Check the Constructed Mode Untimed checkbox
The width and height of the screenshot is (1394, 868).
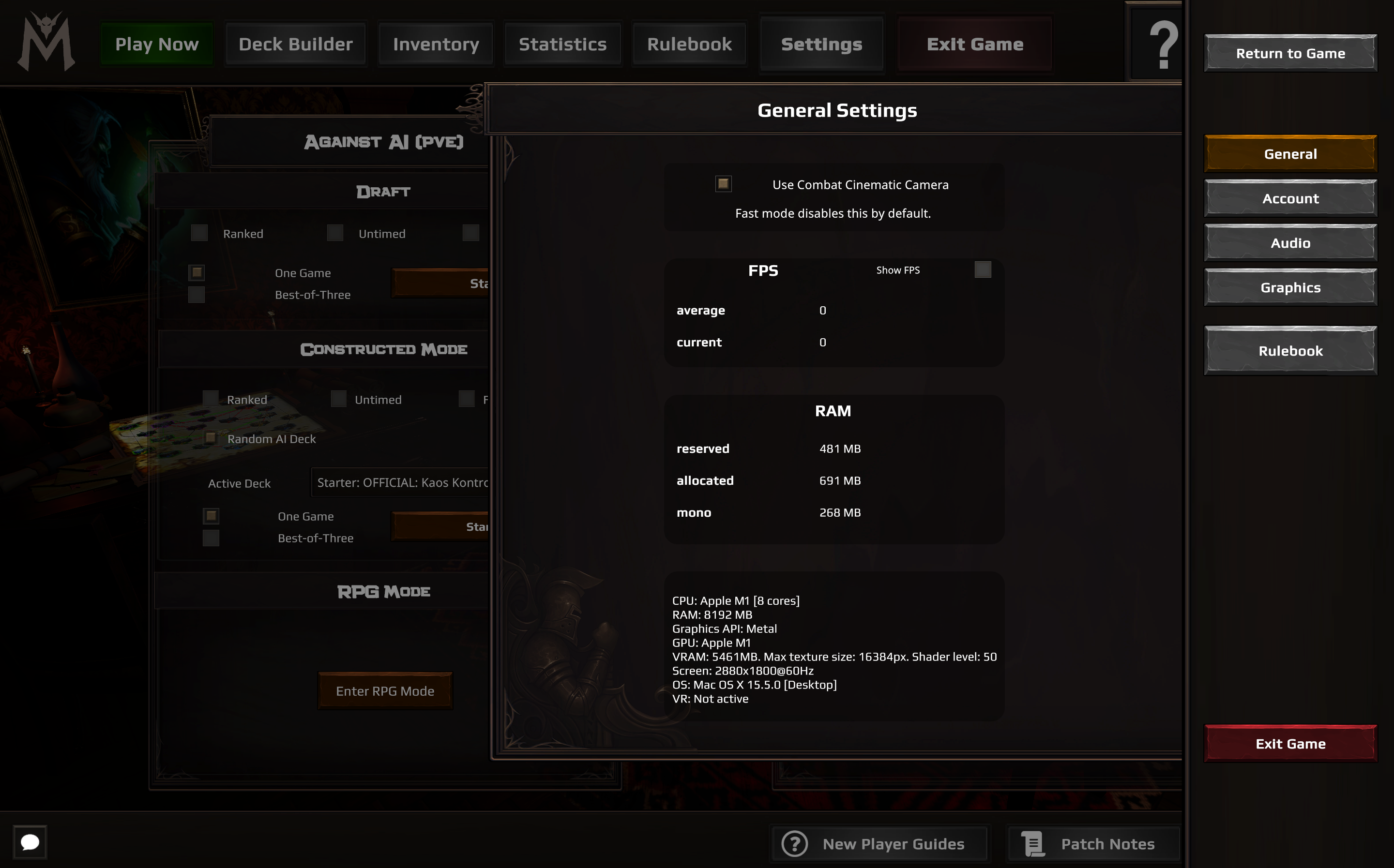339,398
